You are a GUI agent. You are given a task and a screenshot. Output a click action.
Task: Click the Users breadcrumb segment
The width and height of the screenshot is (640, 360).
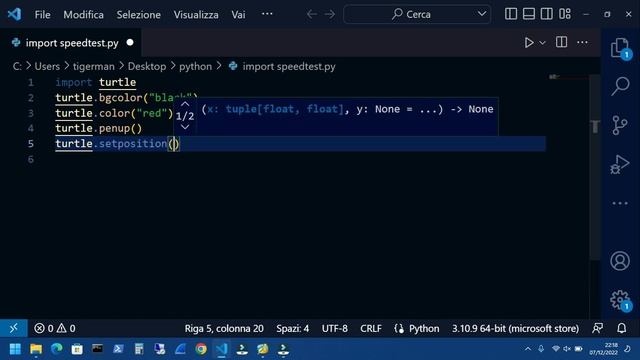pyautogui.click(x=47, y=66)
